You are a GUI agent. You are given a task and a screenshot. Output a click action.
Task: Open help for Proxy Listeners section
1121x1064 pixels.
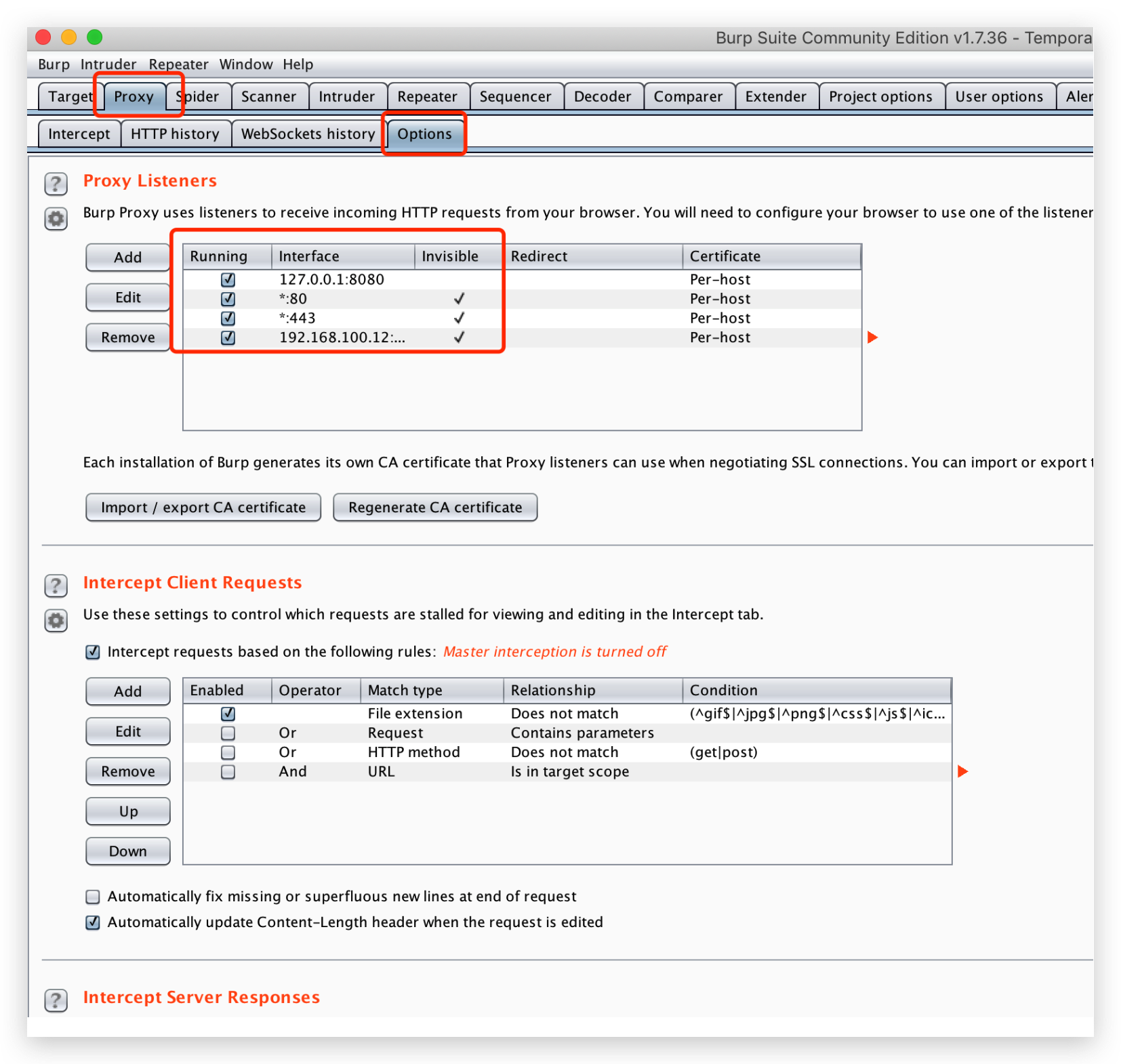coord(56,184)
